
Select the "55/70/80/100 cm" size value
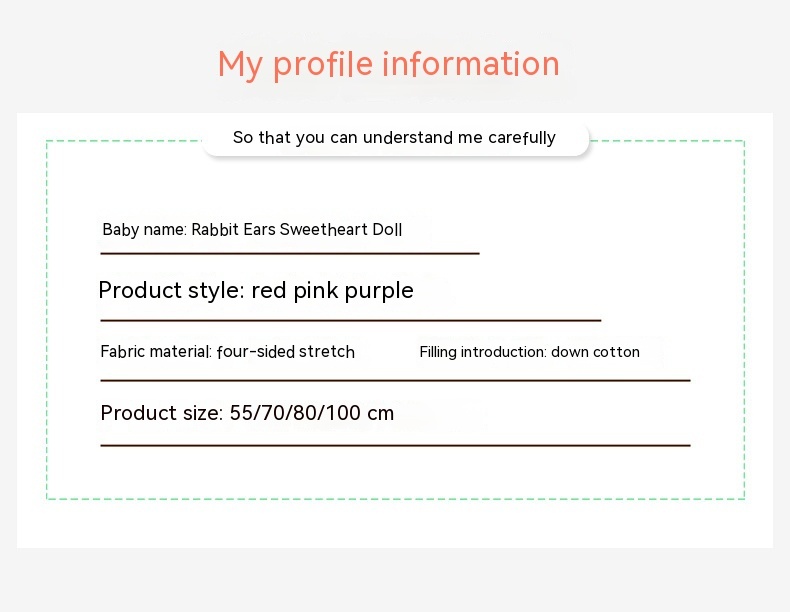pyautogui.click(x=312, y=413)
